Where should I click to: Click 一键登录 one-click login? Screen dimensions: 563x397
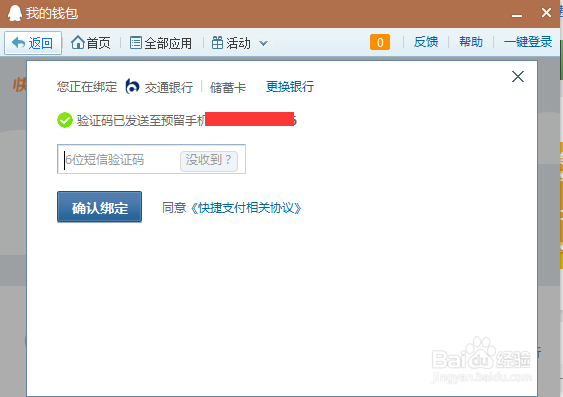tap(528, 42)
